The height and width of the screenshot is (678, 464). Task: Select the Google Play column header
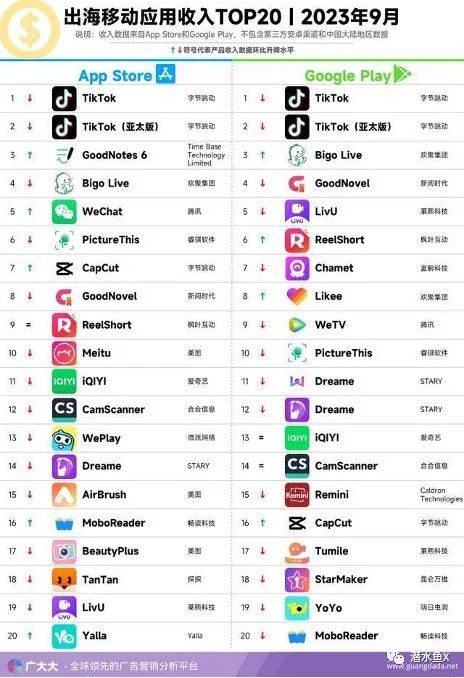coord(358,75)
